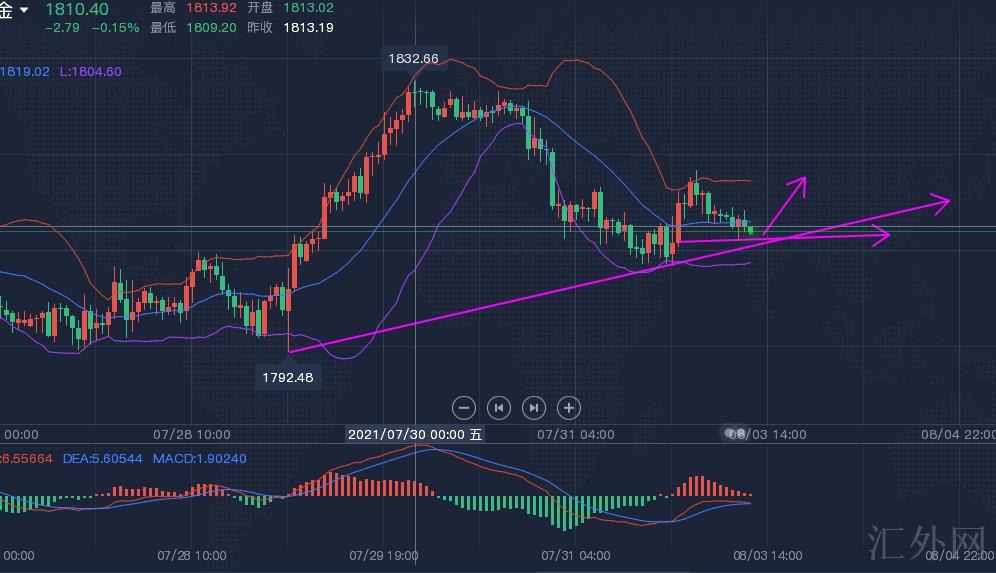Select the 1792.48 low price label
Image resolution: width=996 pixels, height=573 pixels.
[x=288, y=378]
